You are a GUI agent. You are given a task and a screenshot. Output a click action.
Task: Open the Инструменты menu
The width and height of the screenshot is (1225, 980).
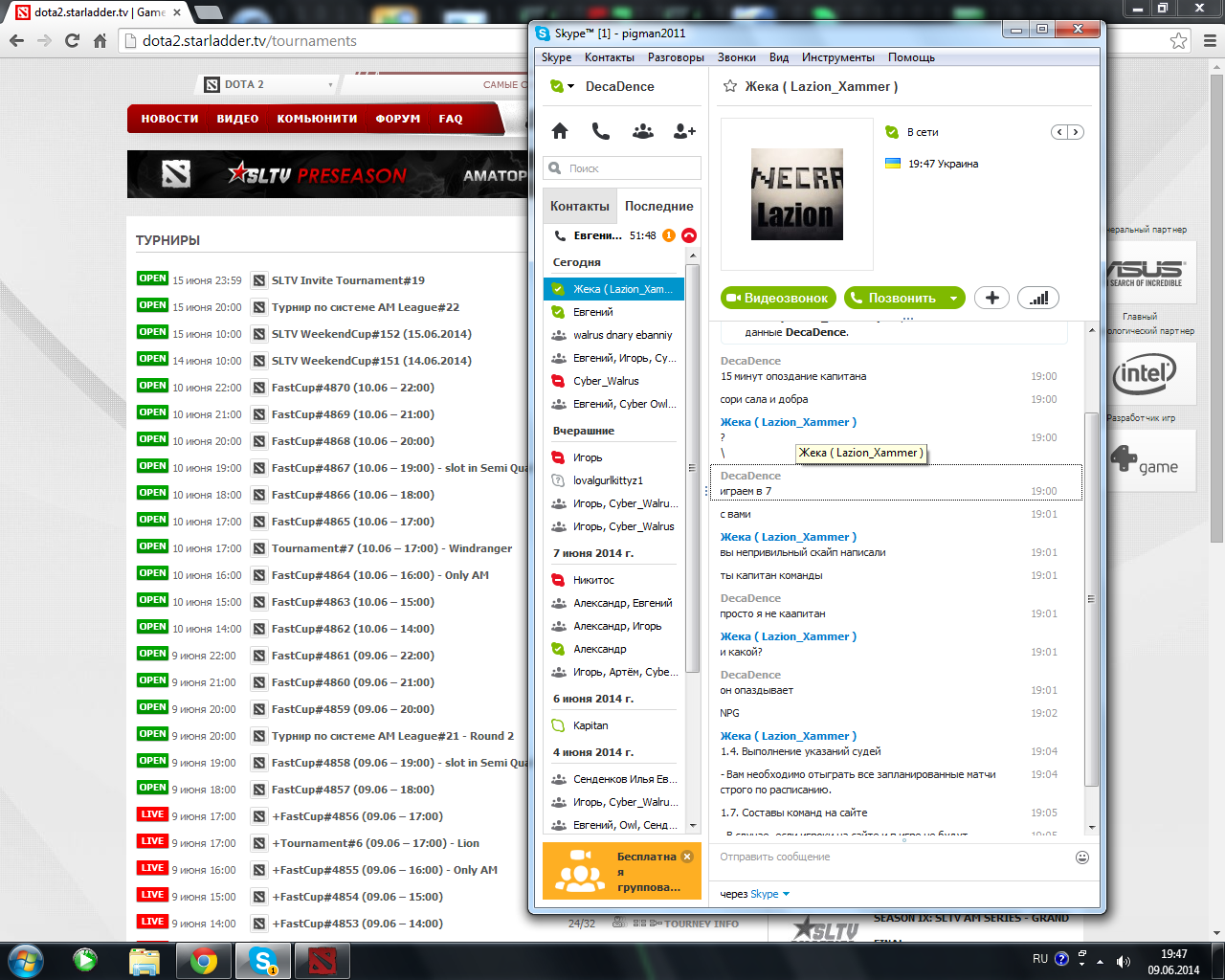coord(838,57)
